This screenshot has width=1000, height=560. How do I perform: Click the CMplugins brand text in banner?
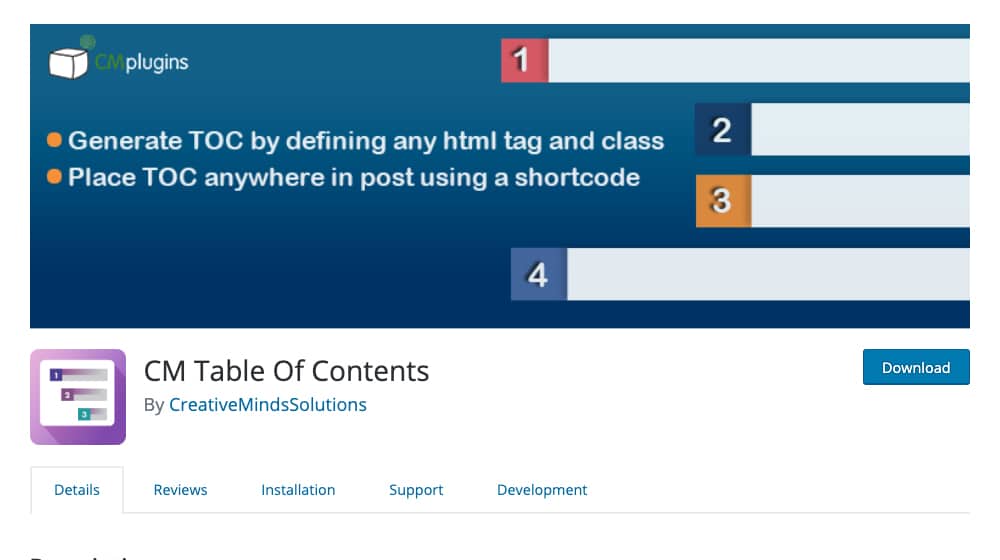tap(142, 62)
